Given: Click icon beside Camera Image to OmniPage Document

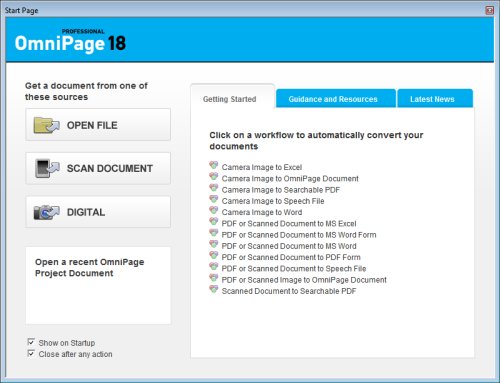Looking at the screenshot, I should point(213,177).
